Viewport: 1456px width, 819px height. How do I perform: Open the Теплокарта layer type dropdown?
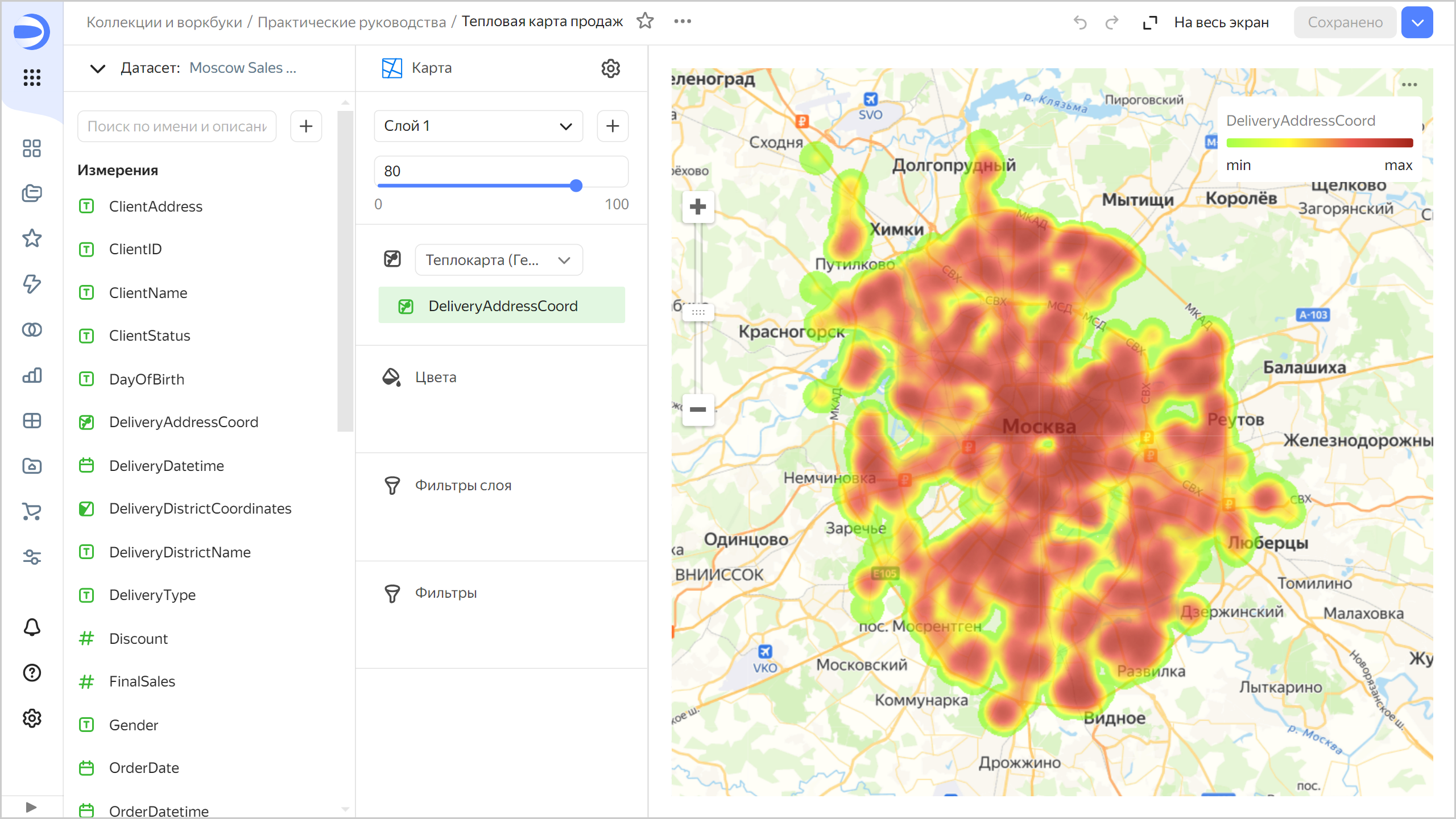(x=498, y=260)
